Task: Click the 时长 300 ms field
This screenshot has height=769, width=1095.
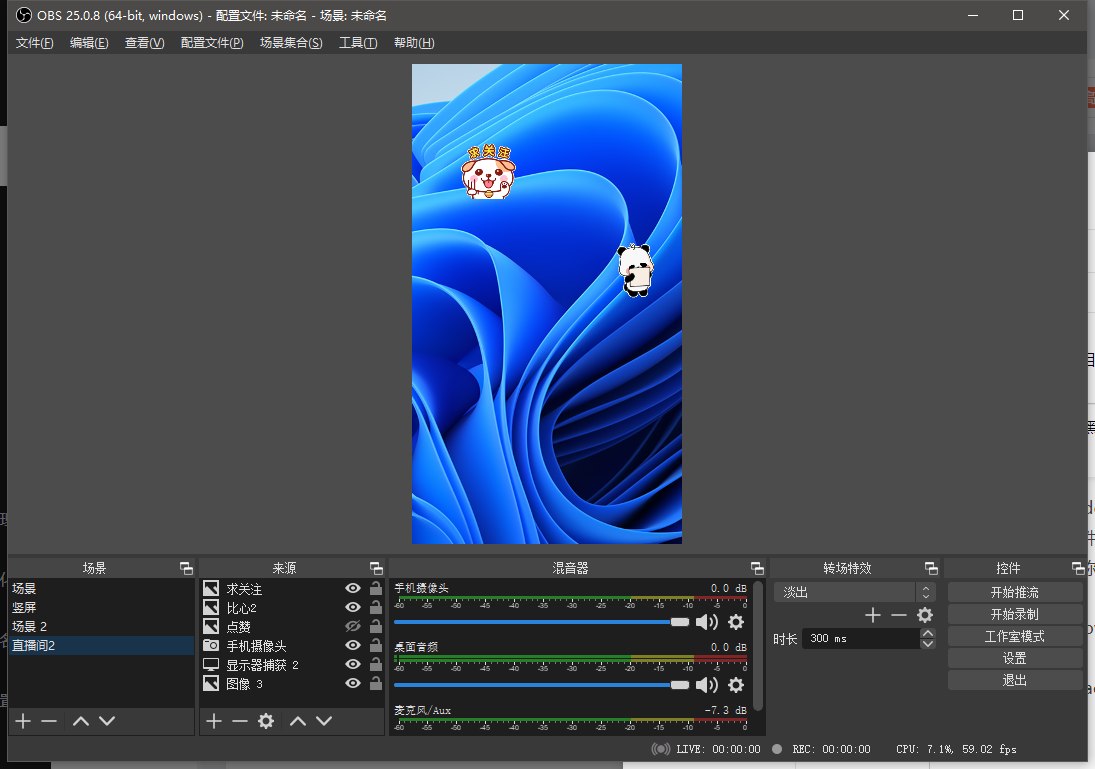Action: pos(860,638)
